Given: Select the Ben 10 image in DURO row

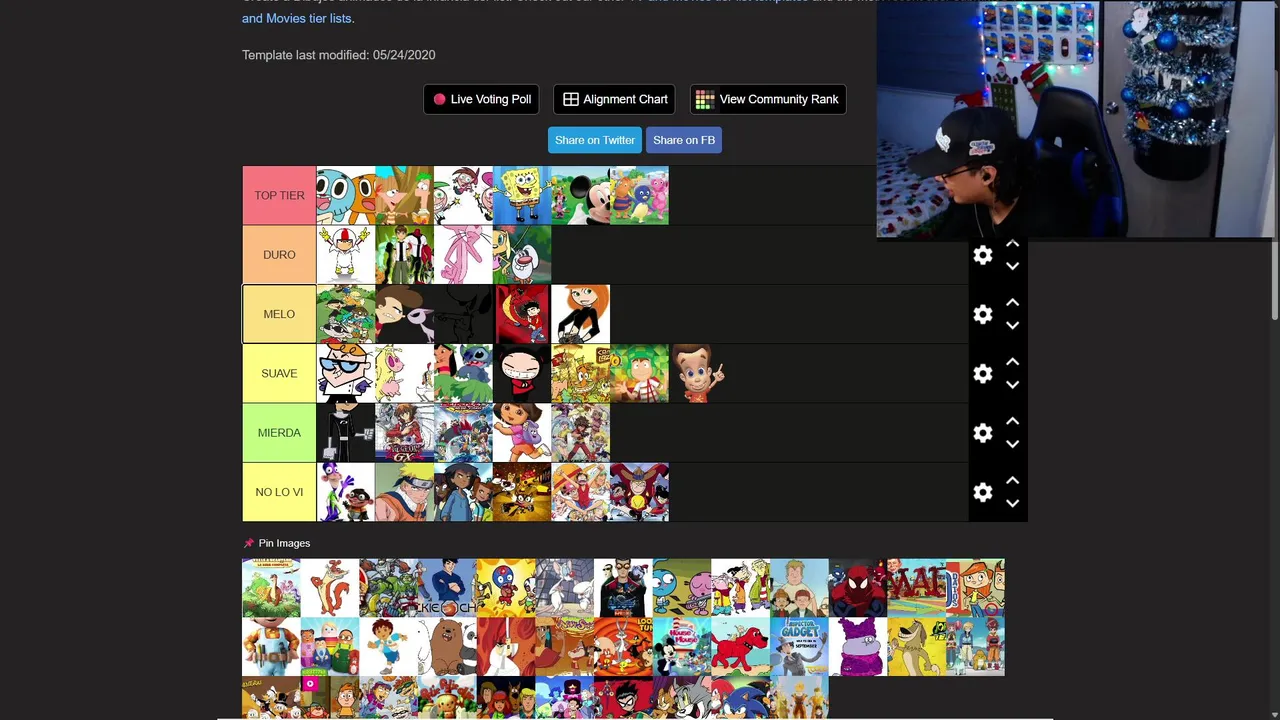Looking at the screenshot, I should [x=404, y=255].
